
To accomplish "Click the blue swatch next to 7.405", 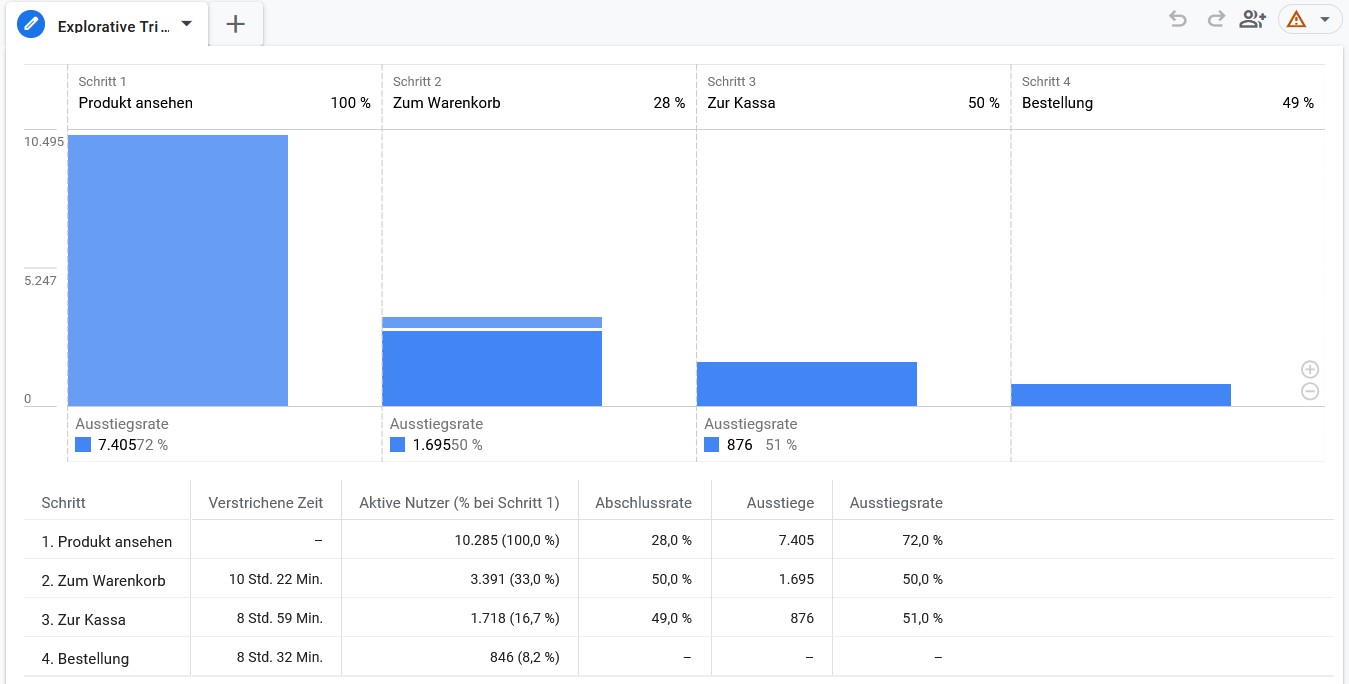I will pyautogui.click(x=83, y=445).
